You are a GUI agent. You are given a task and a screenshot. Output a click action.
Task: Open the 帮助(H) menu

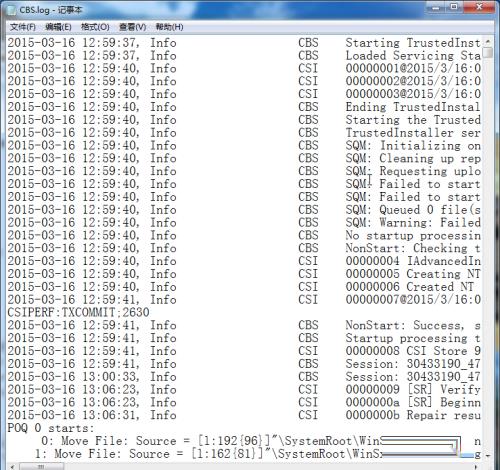169,27
